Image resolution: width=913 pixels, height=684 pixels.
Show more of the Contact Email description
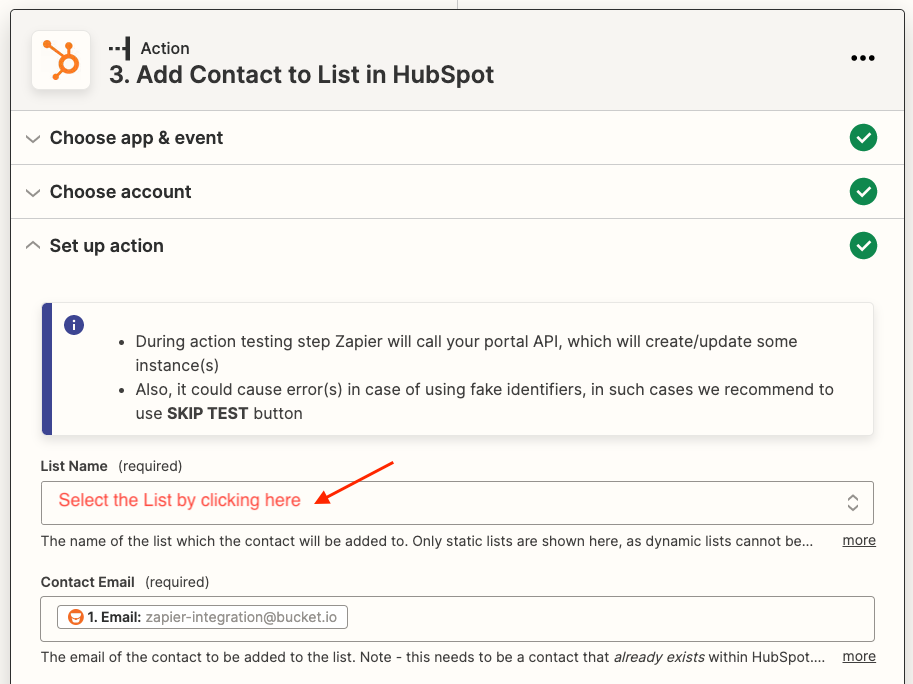tap(859, 657)
